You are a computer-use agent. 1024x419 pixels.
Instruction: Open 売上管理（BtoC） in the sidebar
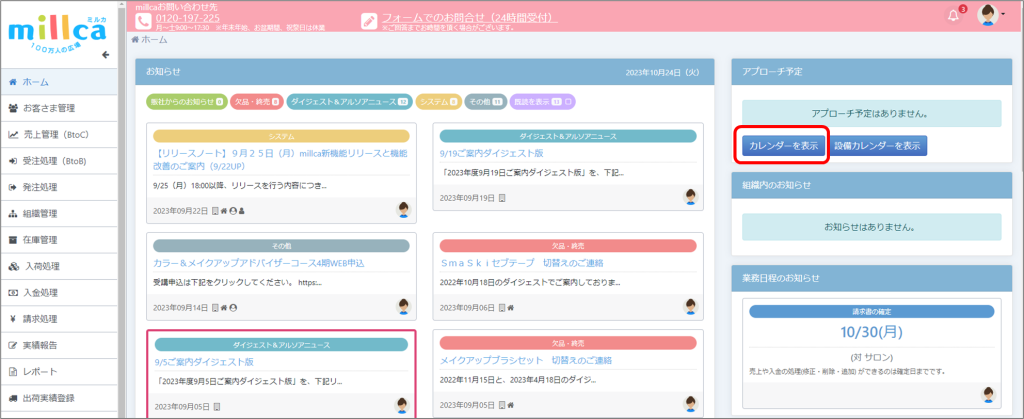coord(62,134)
